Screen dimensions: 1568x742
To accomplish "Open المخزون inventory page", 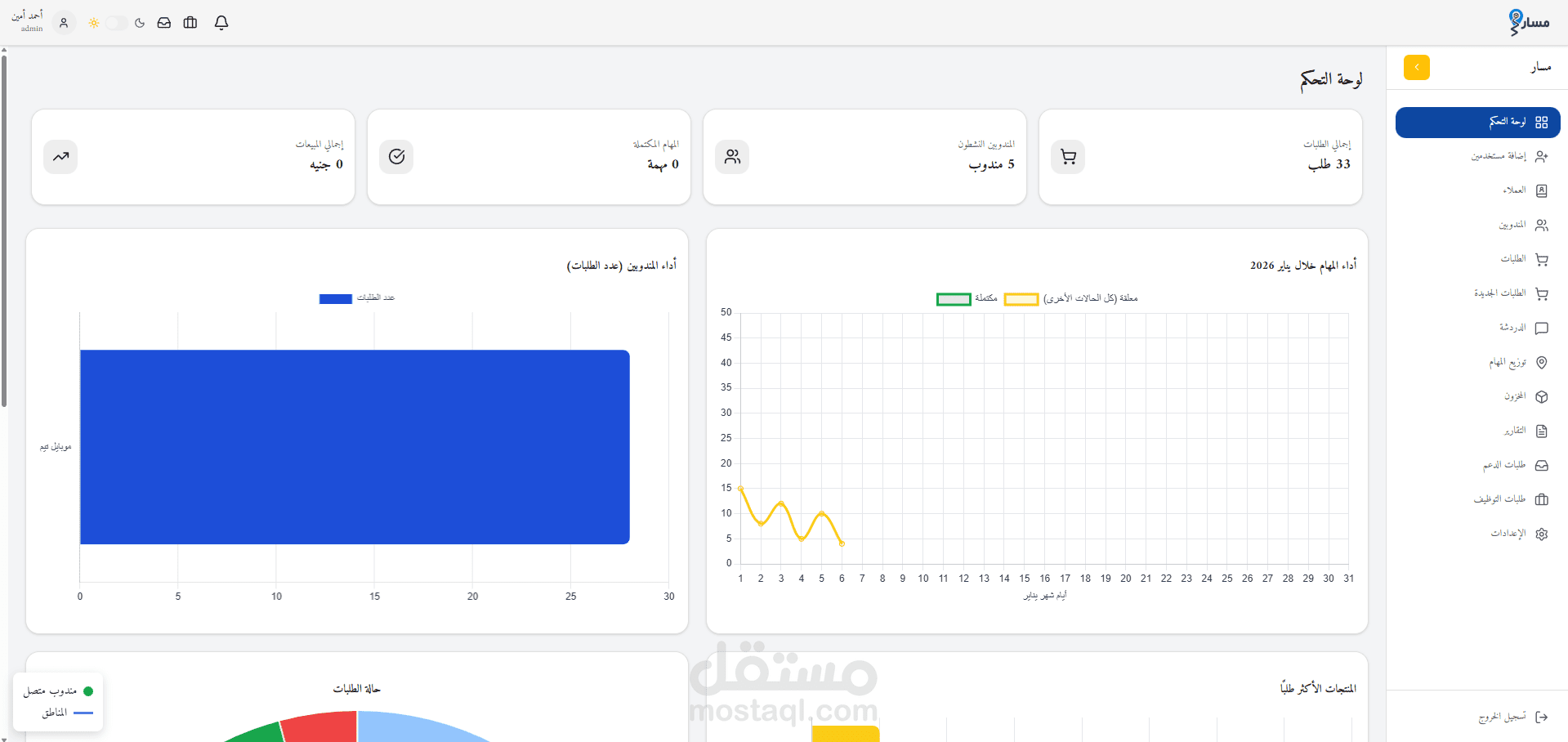I will [1477, 396].
